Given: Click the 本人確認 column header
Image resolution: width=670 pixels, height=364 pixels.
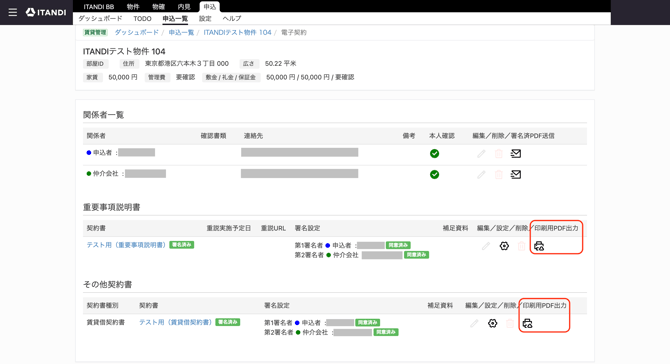Looking at the screenshot, I should point(442,136).
